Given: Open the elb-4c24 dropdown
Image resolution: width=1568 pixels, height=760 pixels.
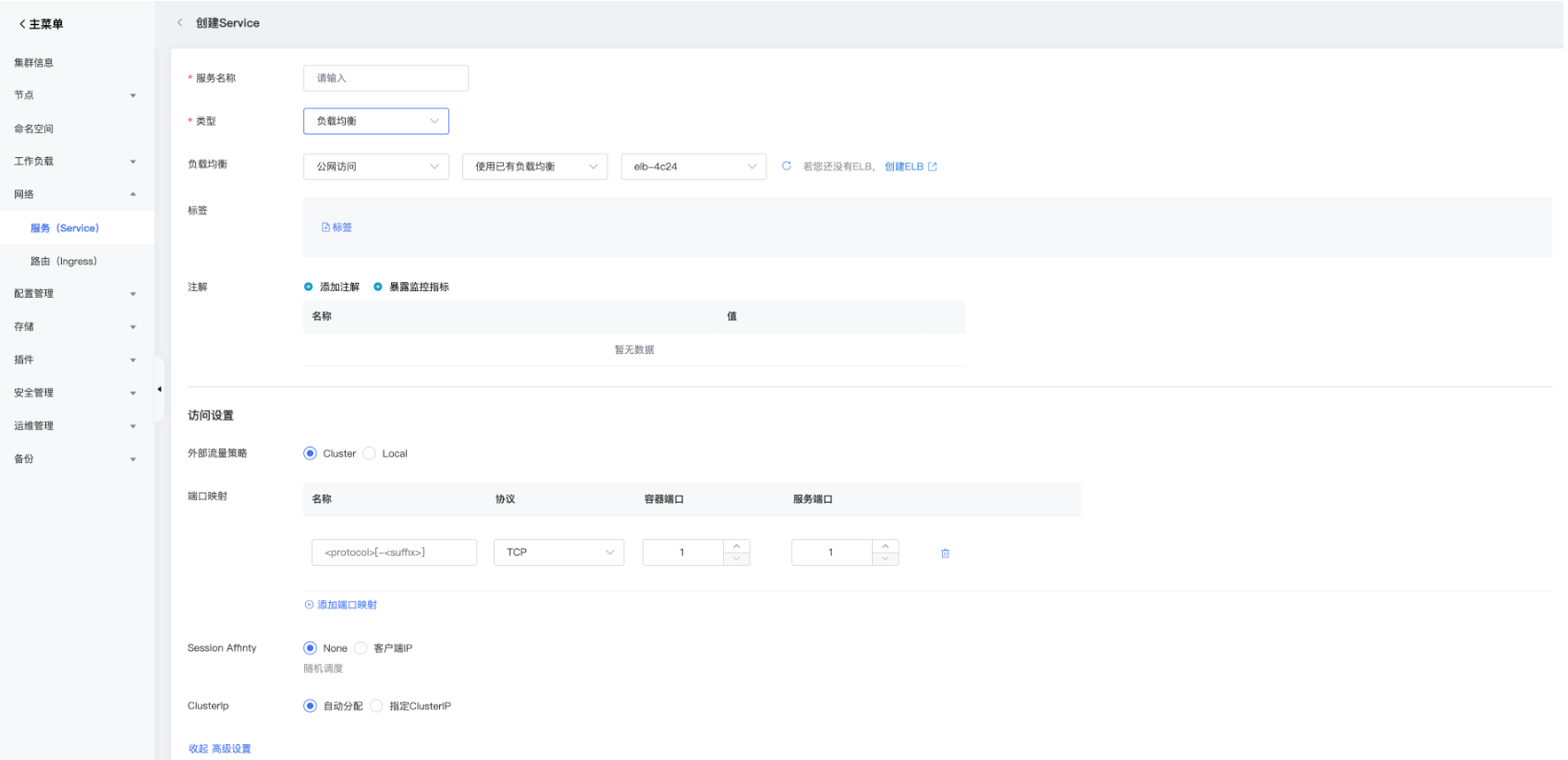Looking at the screenshot, I should (x=693, y=166).
